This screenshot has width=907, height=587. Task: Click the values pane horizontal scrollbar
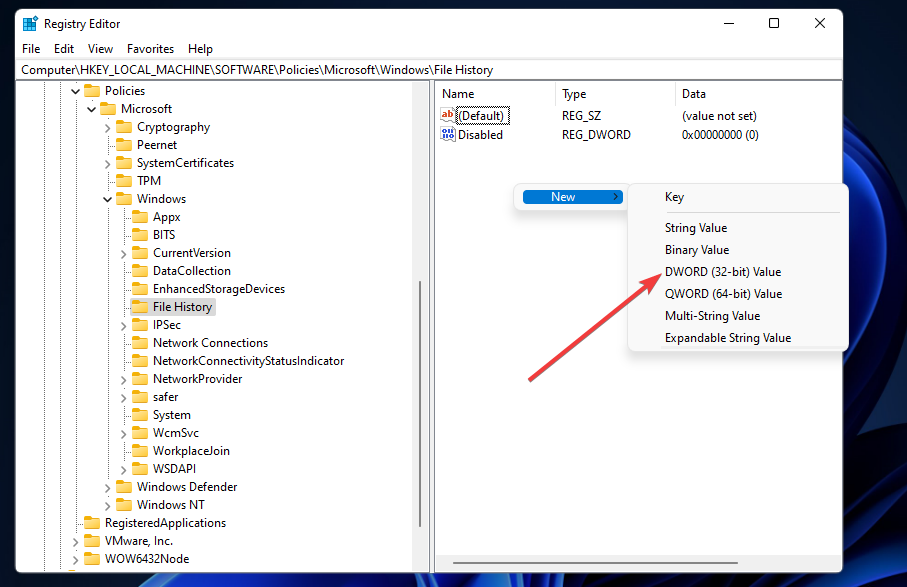pos(595,562)
